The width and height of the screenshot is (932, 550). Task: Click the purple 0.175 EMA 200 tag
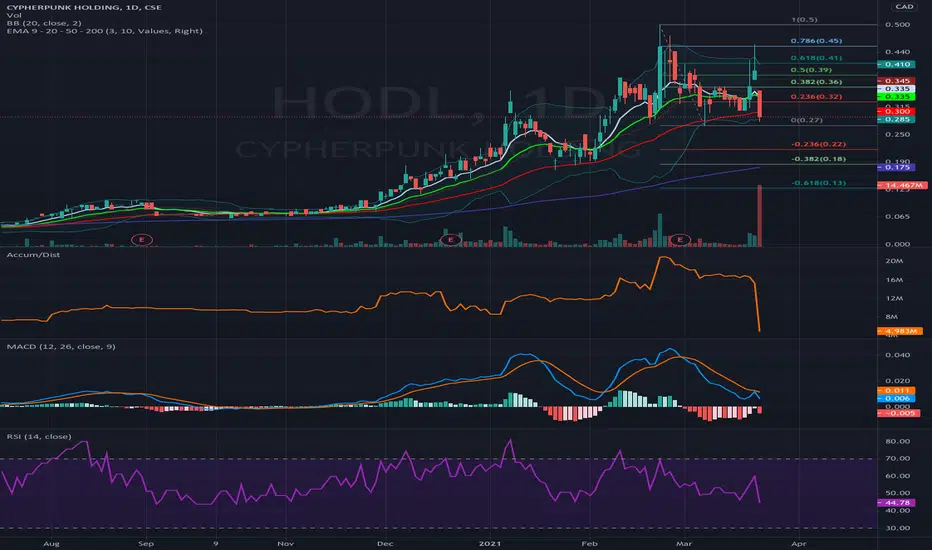pyautogui.click(x=896, y=167)
